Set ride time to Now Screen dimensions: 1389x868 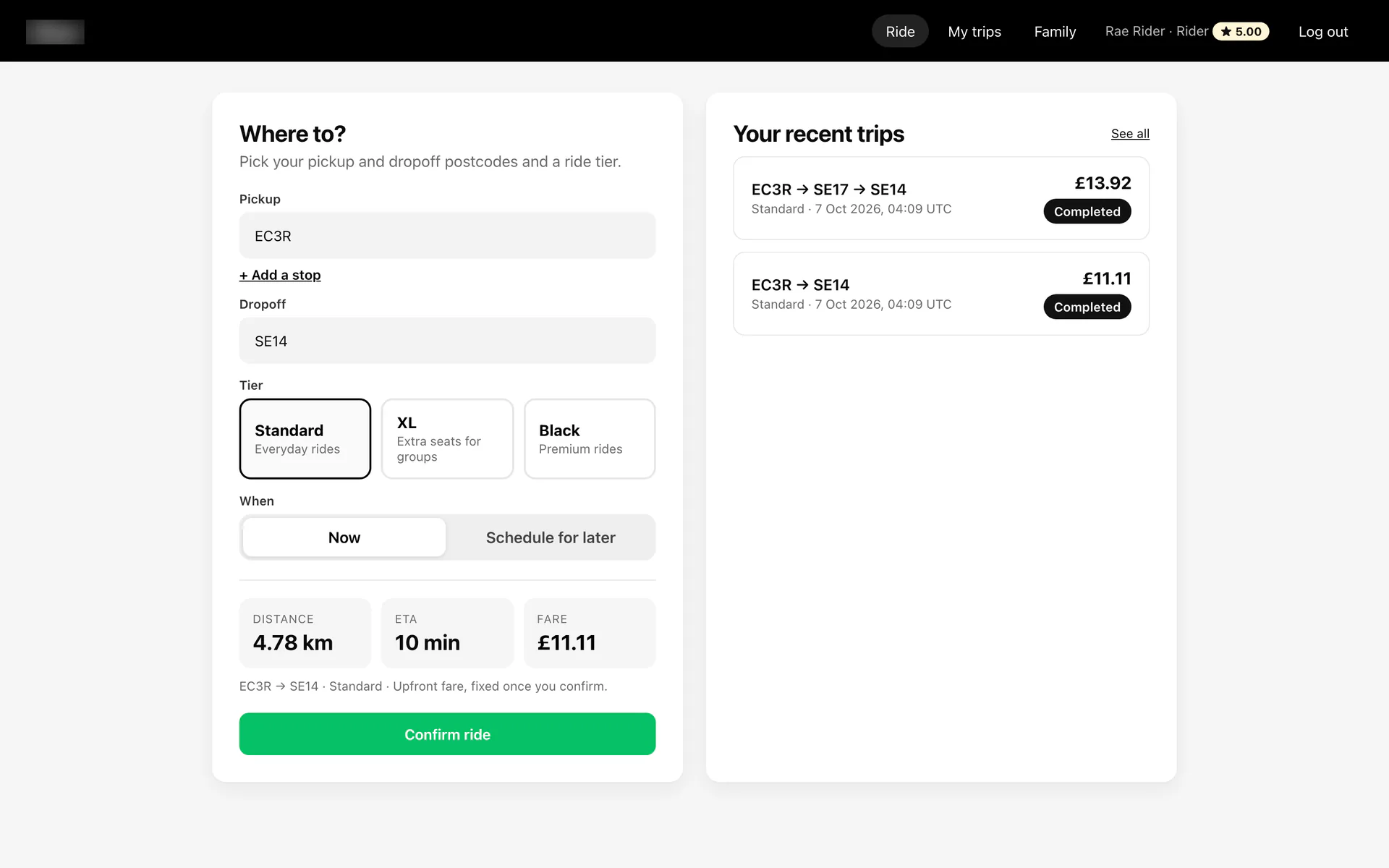[x=344, y=537]
